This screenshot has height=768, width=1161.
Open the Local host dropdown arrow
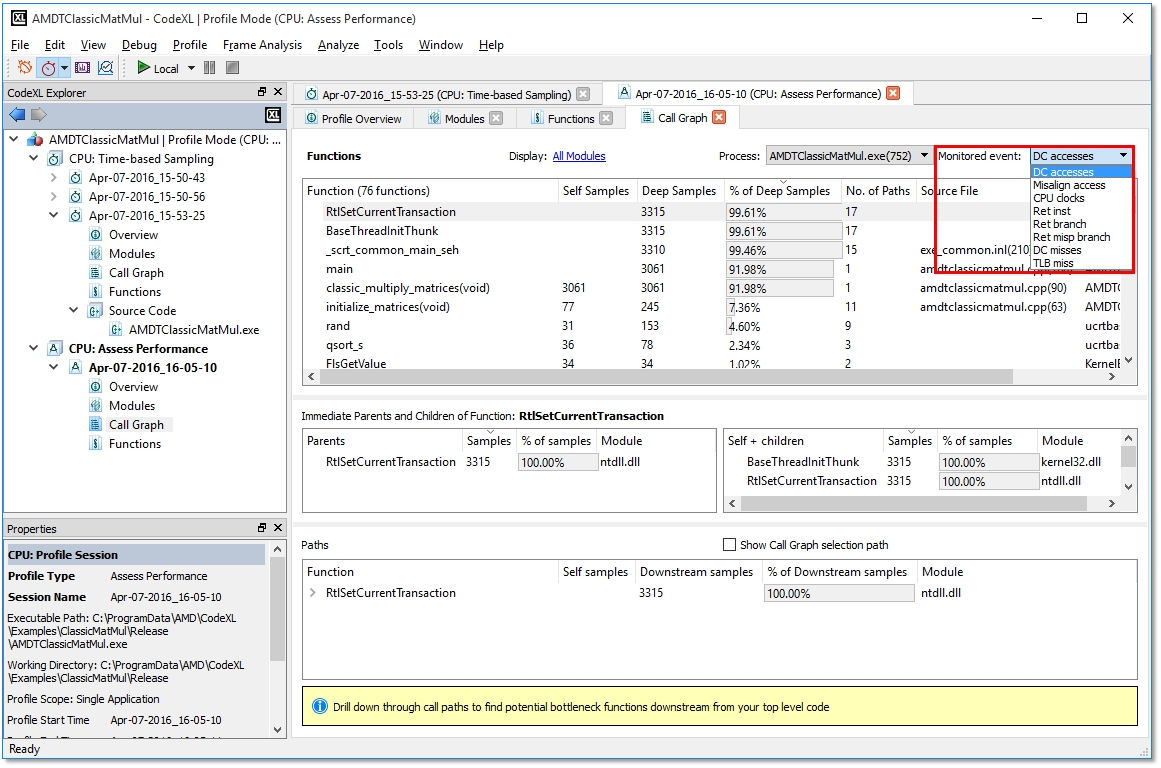191,68
